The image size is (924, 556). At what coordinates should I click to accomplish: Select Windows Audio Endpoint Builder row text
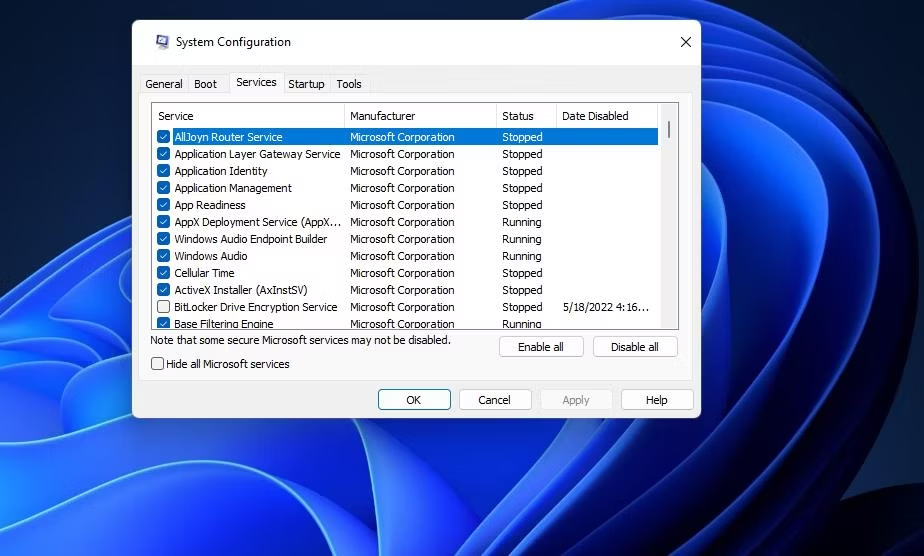click(250, 239)
